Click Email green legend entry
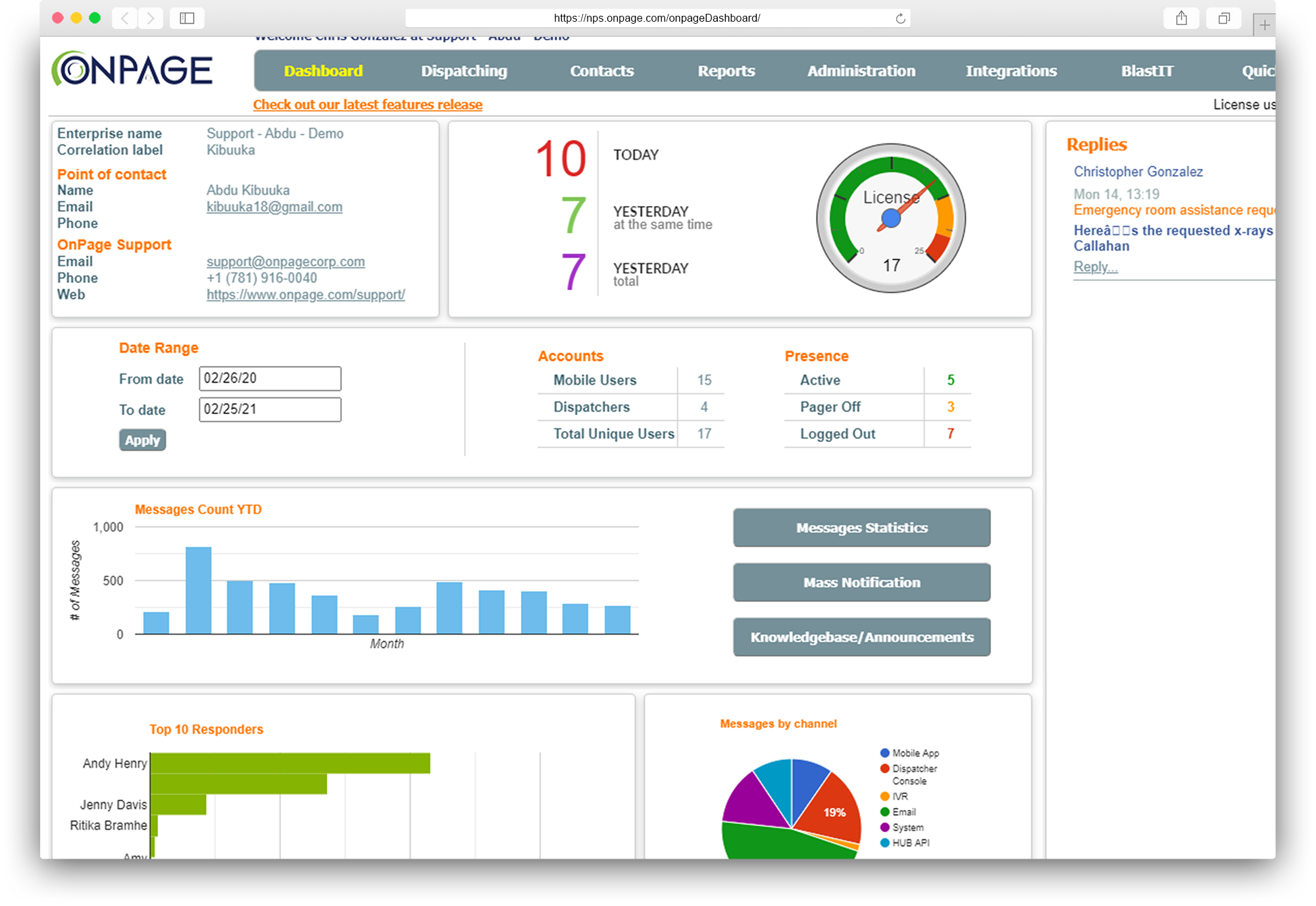 [898, 812]
